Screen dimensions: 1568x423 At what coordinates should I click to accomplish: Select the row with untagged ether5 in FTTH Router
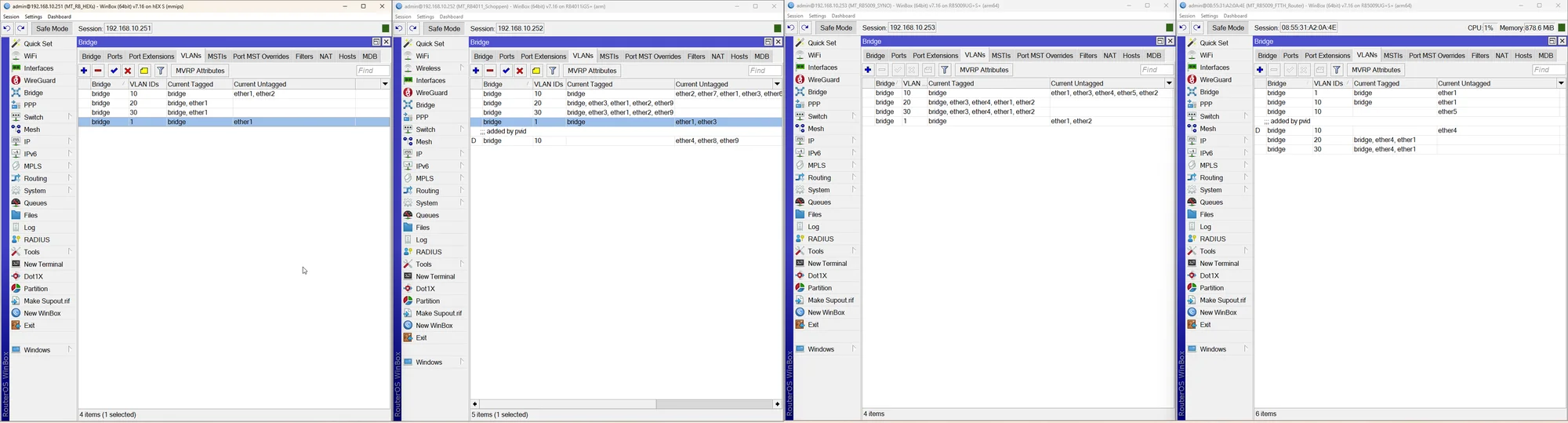point(1410,111)
